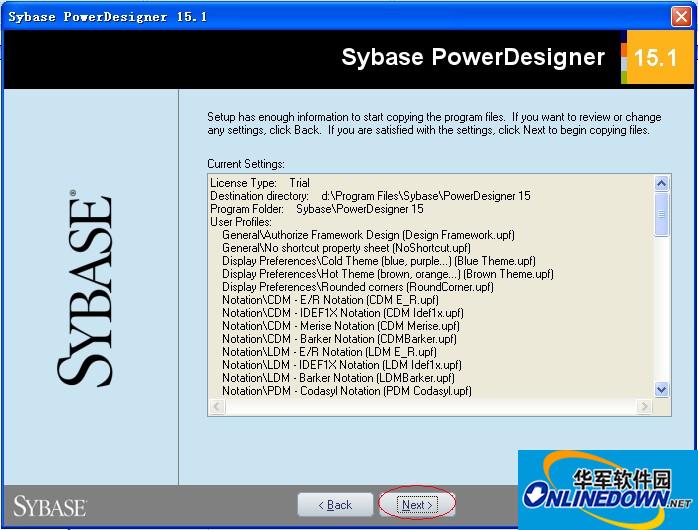
Task: Select the PDM - Codasyl Notation line
Action: tap(347, 391)
